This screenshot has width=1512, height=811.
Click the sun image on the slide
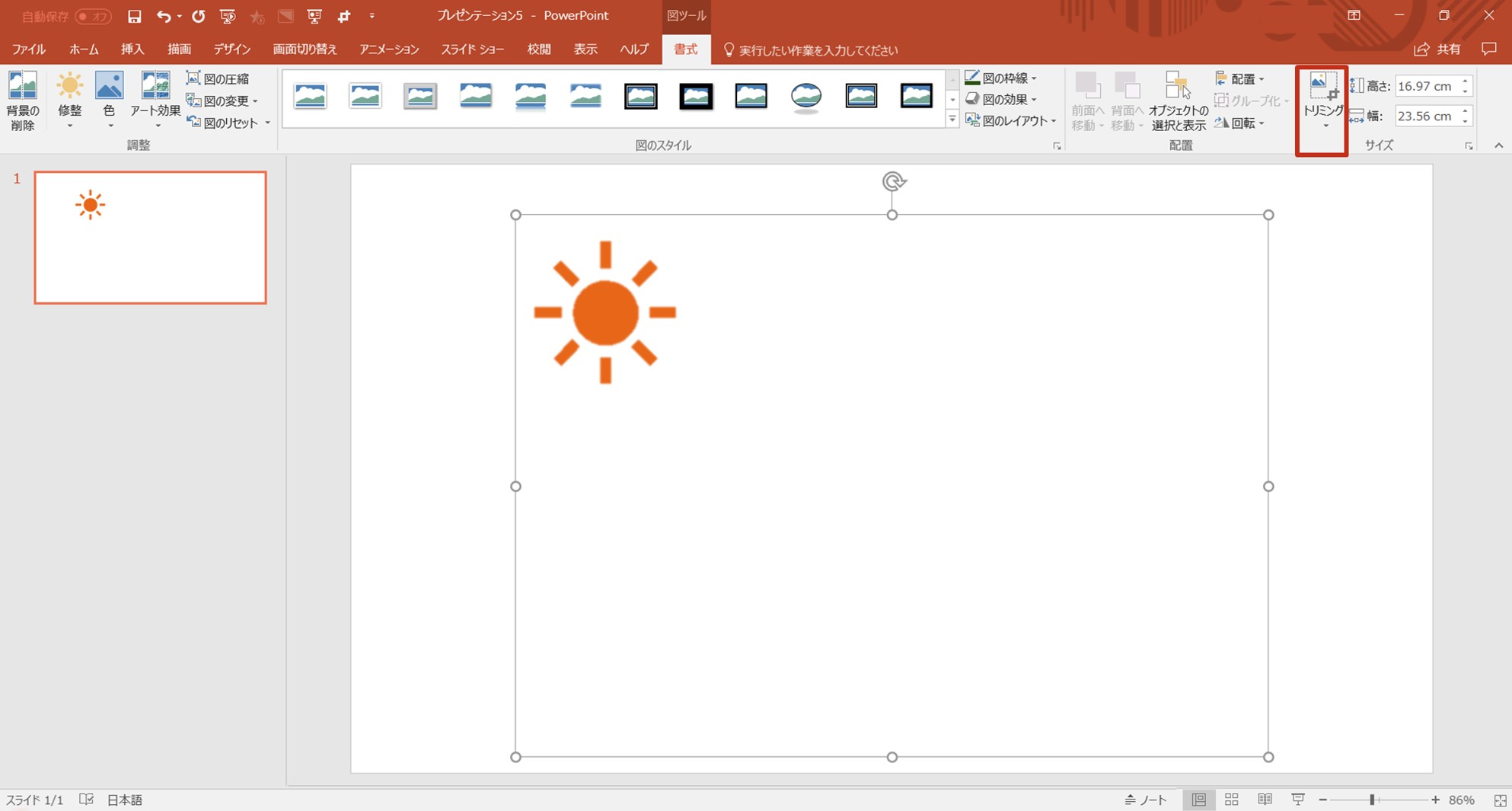point(605,312)
